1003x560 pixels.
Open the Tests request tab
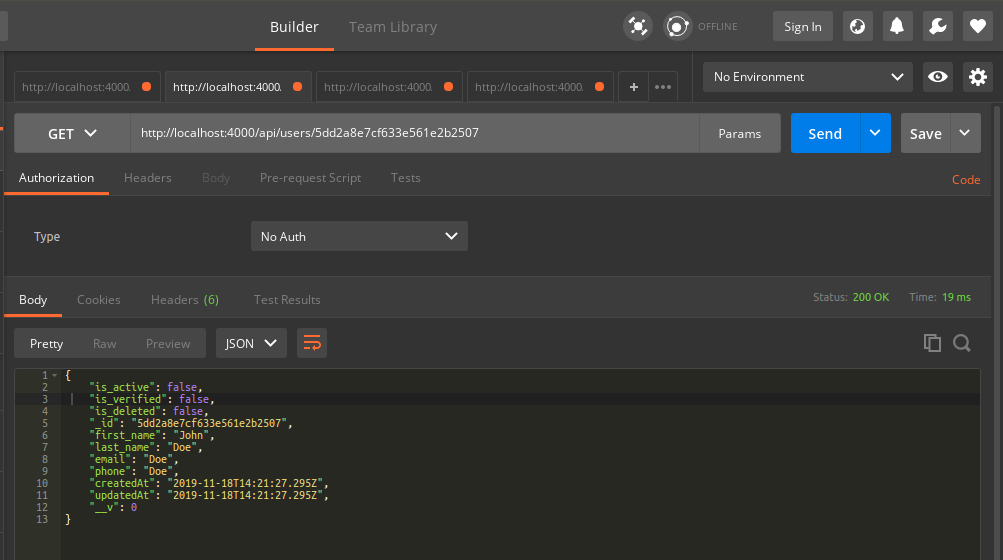(x=406, y=178)
